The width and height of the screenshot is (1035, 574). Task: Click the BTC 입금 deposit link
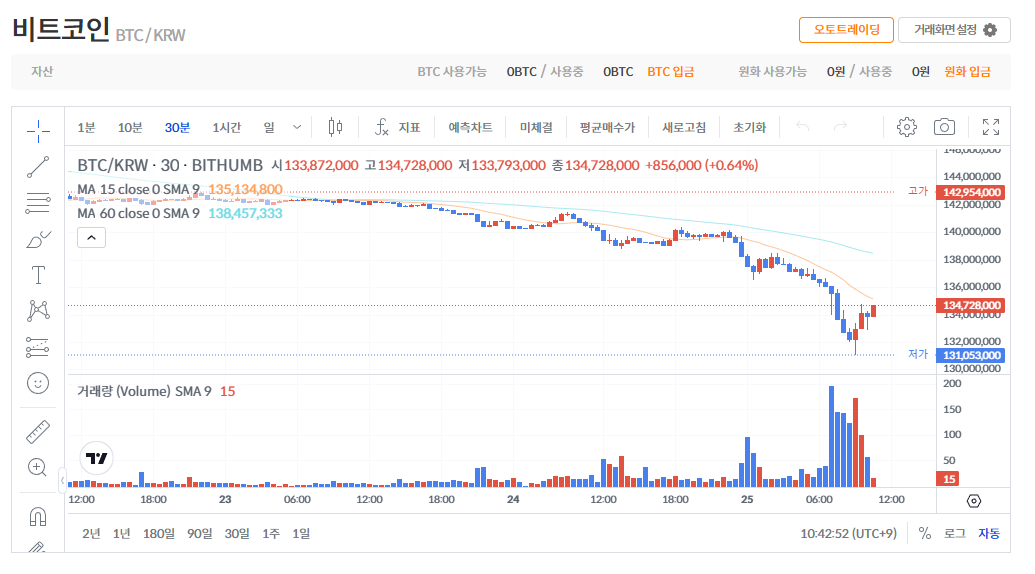pyautogui.click(x=671, y=72)
